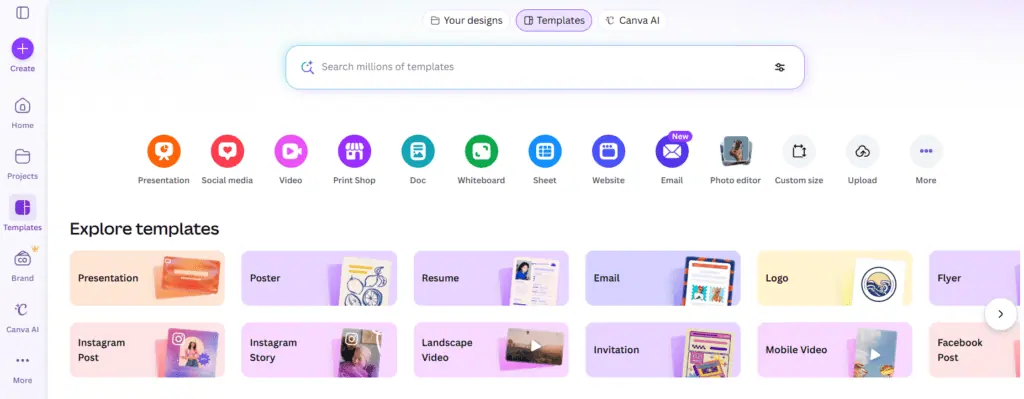Open Projects folder in sidebar

tap(22, 163)
